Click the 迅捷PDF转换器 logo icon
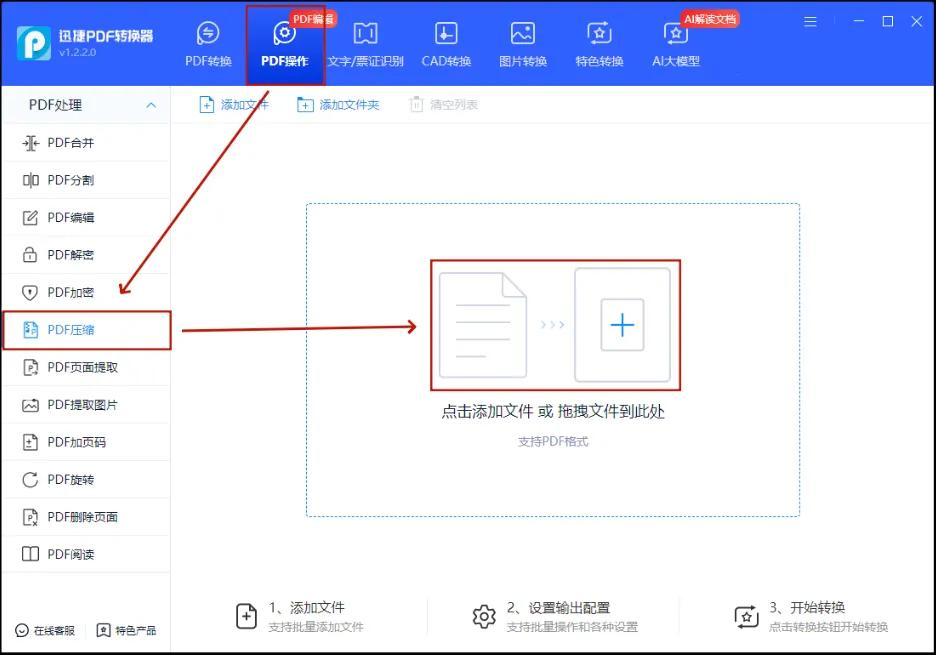The height and width of the screenshot is (655, 936). (33, 43)
